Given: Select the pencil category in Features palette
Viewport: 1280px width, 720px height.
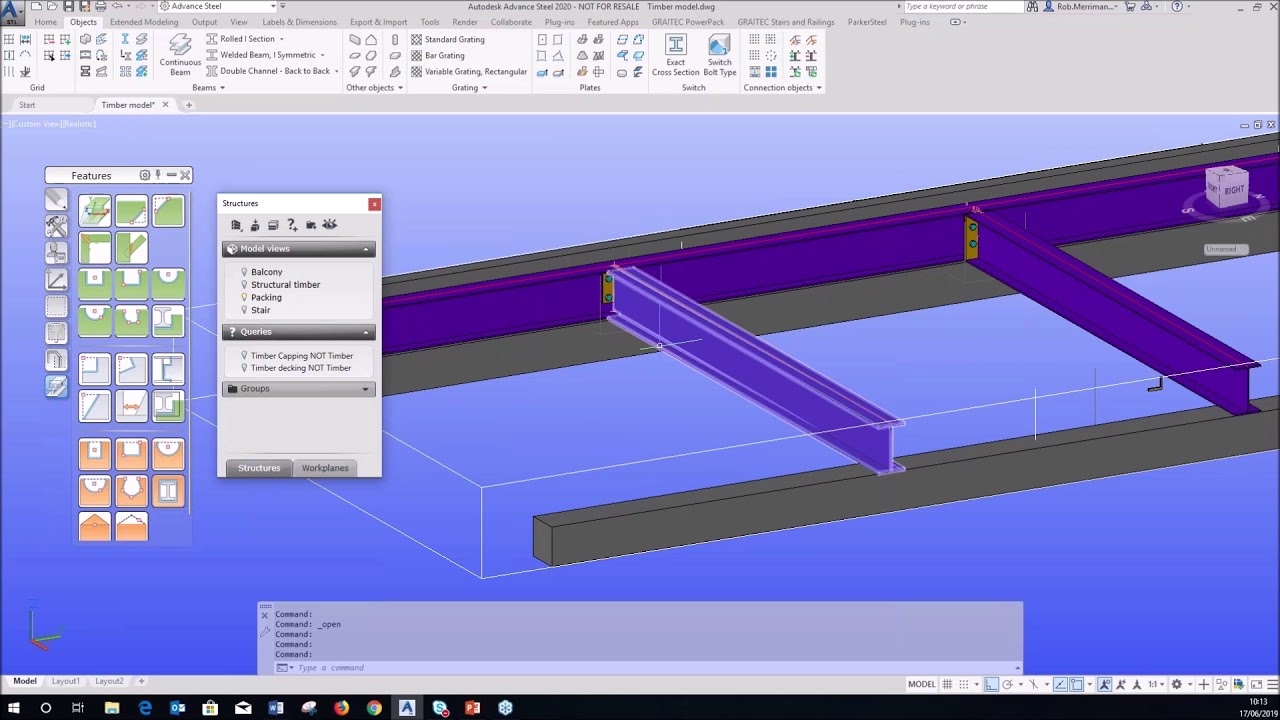Looking at the screenshot, I should [x=56, y=200].
